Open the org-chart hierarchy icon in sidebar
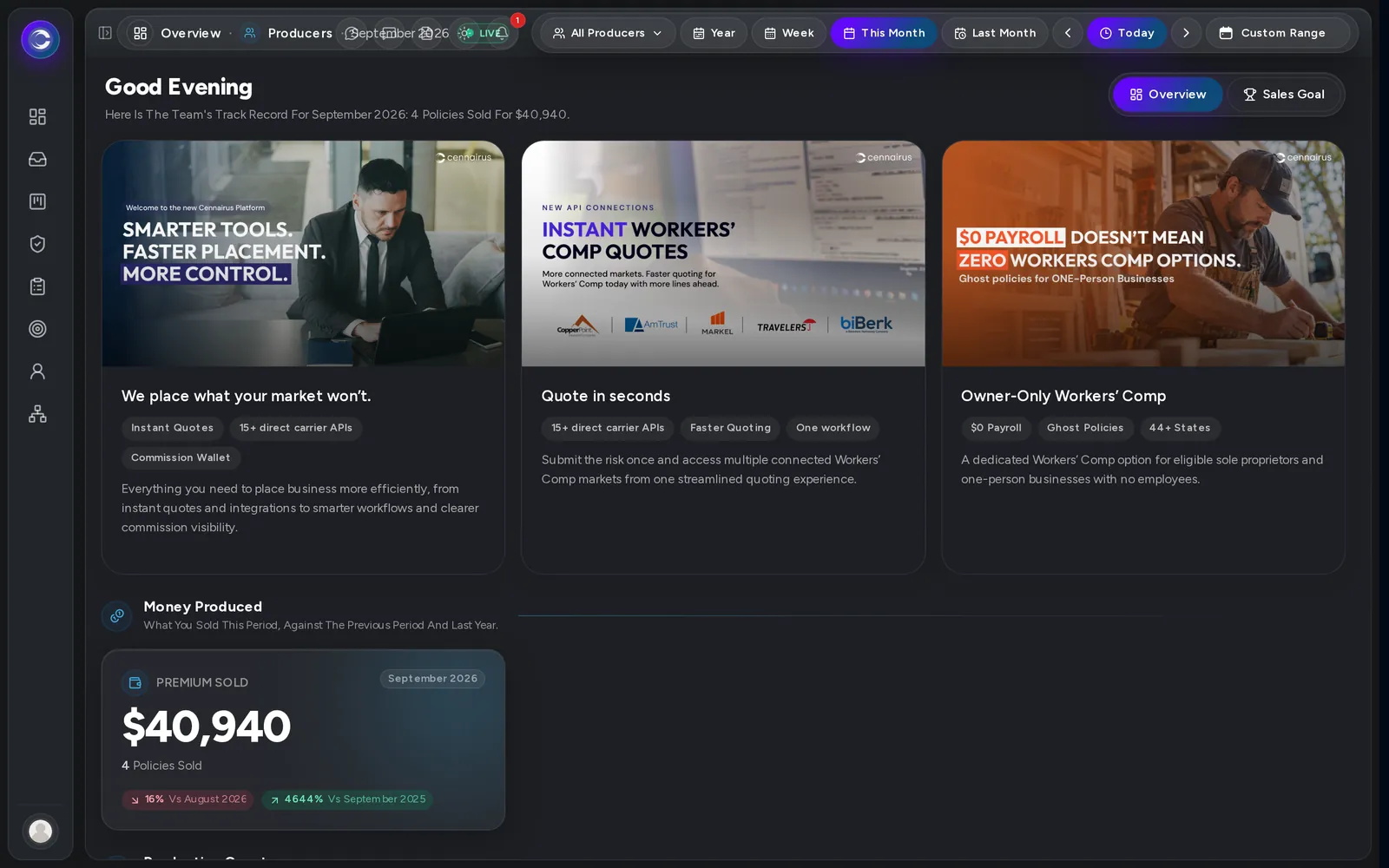Screen dimensions: 1389x868 [37, 414]
